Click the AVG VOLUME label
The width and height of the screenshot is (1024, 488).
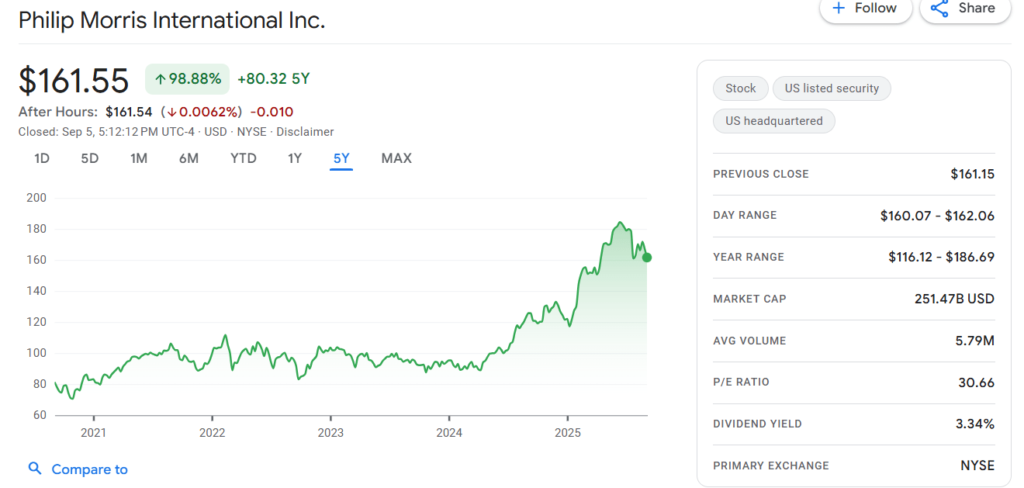click(x=750, y=341)
